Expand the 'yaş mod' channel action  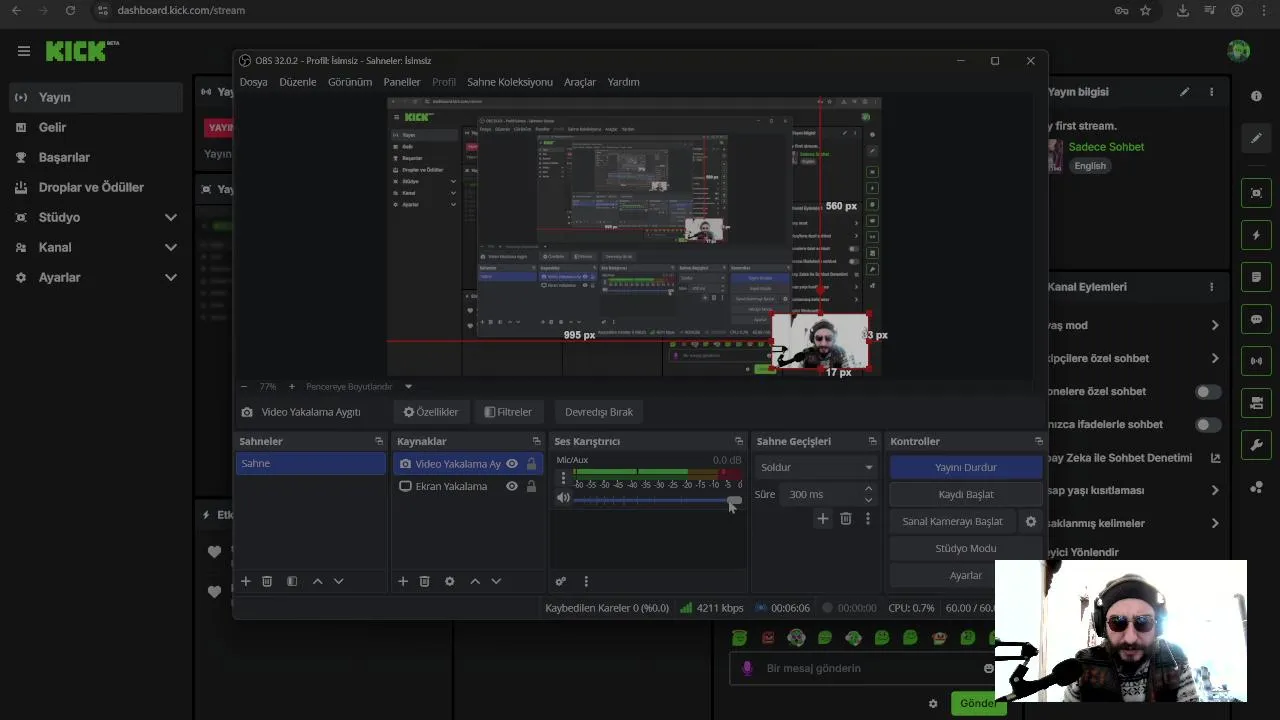click(1215, 325)
